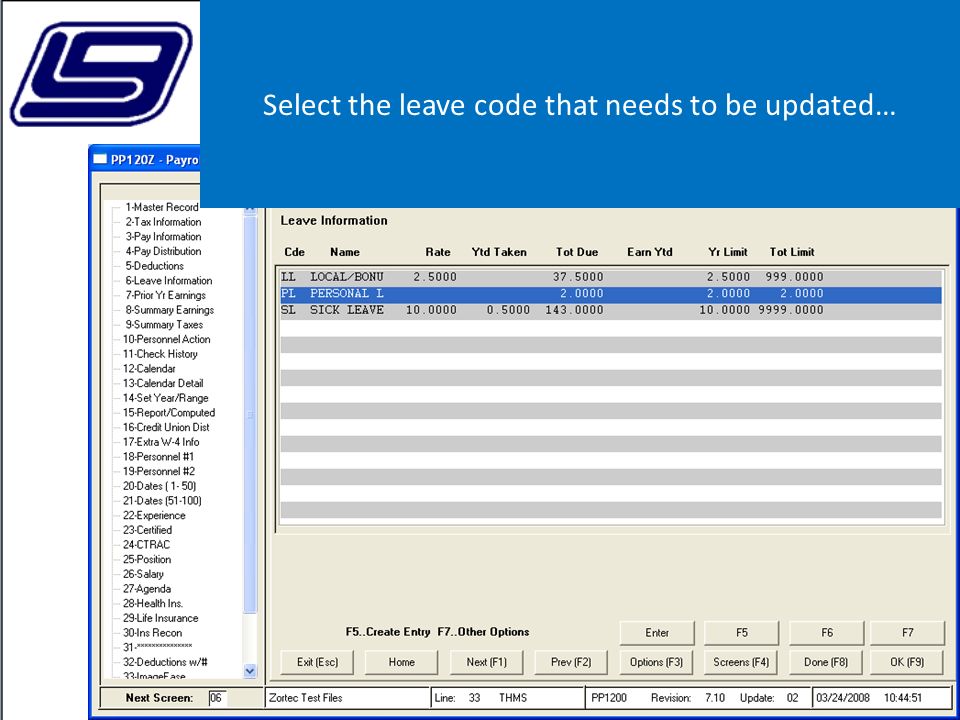Click the Tot Due column header
Image resolution: width=960 pixels, height=720 pixels.
[x=577, y=252]
